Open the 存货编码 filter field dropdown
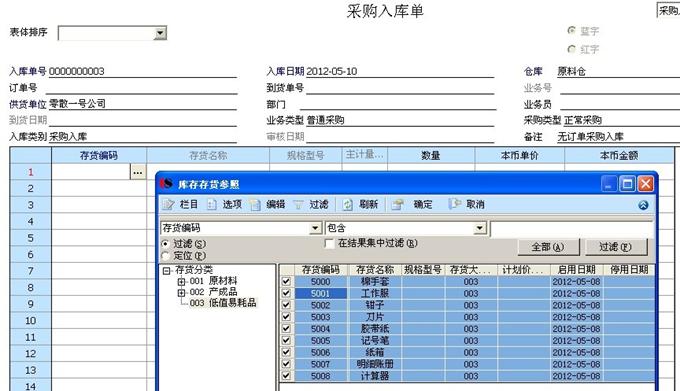 click(316, 228)
